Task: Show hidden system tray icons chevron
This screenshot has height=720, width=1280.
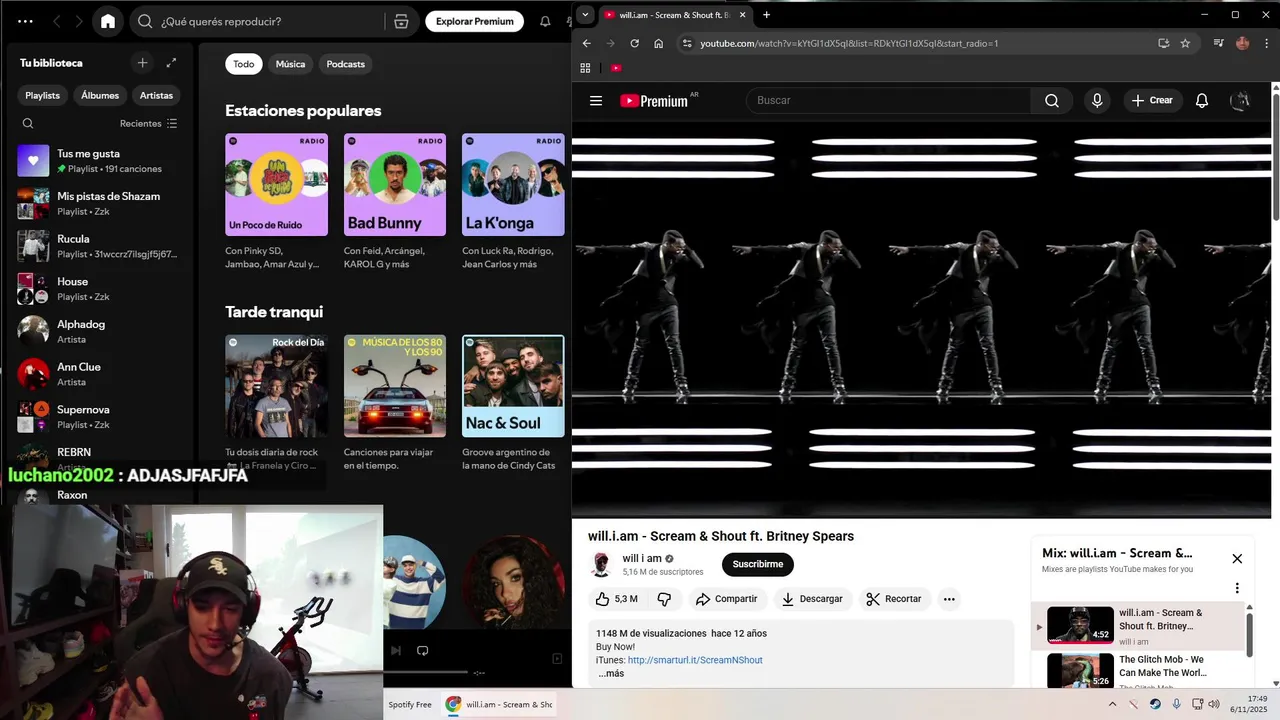Action: 1112,704
